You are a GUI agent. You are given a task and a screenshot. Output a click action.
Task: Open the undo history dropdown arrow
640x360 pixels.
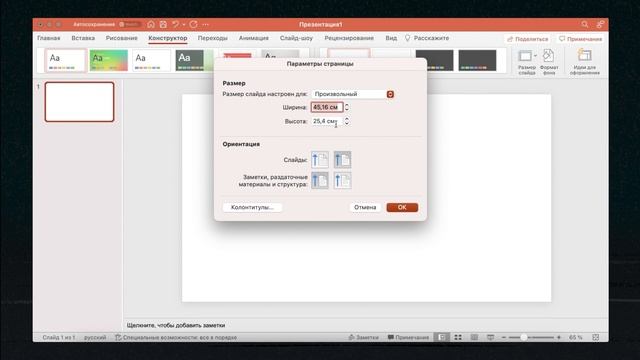[x=184, y=24]
